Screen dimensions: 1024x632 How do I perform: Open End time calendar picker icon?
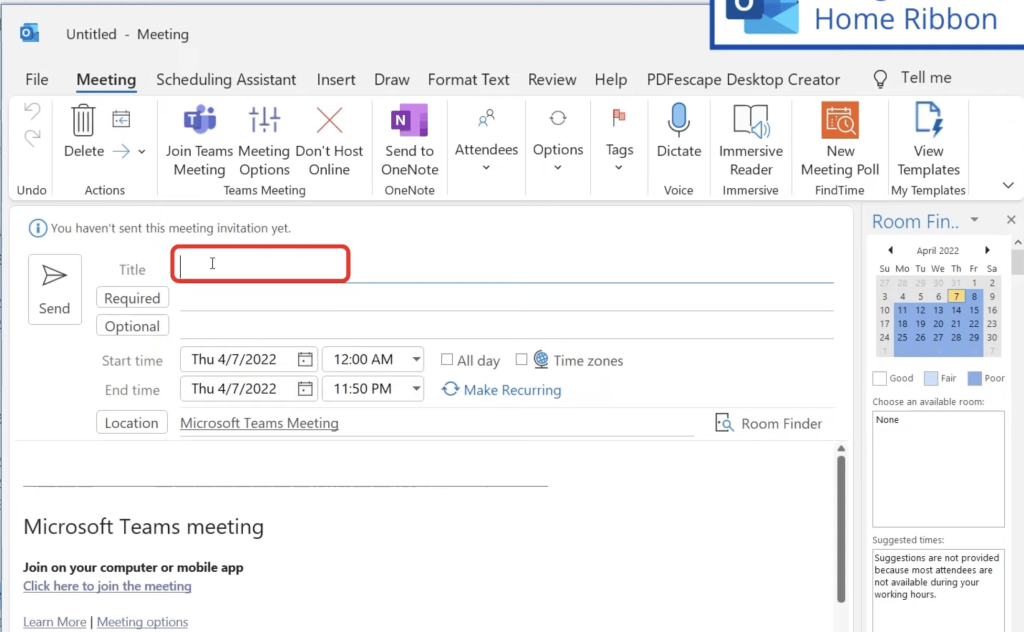coord(305,388)
